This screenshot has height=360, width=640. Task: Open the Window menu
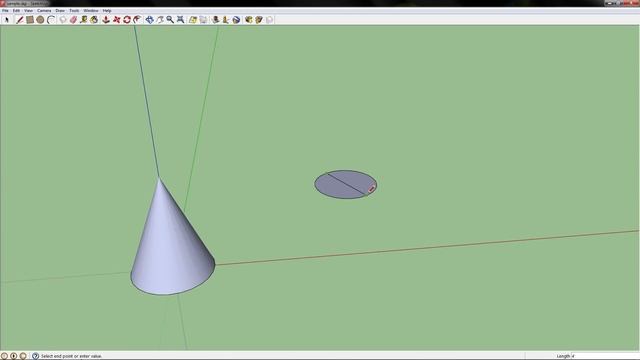click(x=91, y=11)
